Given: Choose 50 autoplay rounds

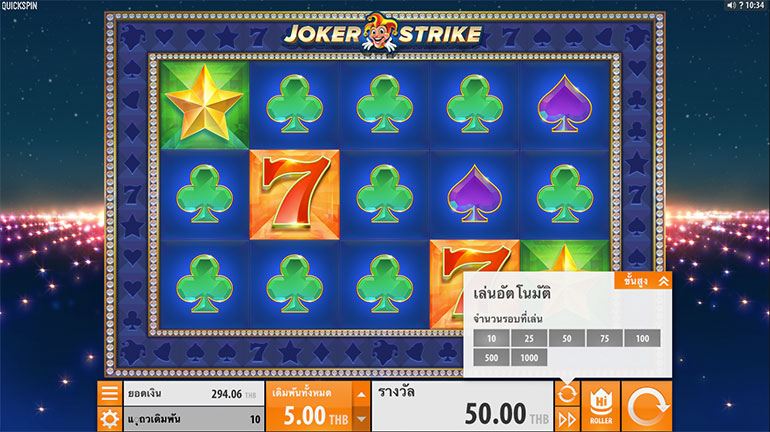Looking at the screenshot, I should [x=567, y=338].
